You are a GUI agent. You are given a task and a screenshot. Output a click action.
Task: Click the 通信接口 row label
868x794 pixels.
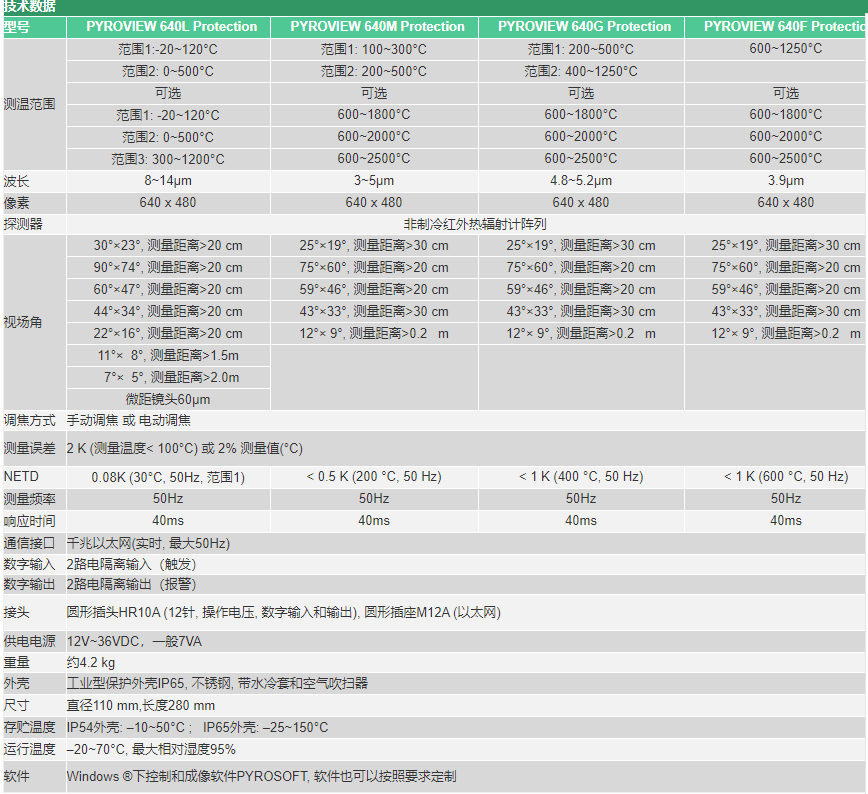(29, 543)
